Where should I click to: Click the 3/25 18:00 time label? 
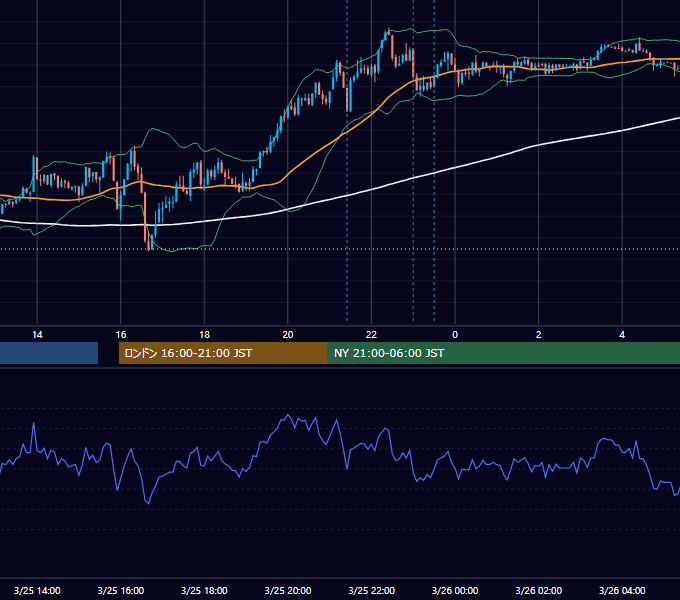[x=204, y=590]
